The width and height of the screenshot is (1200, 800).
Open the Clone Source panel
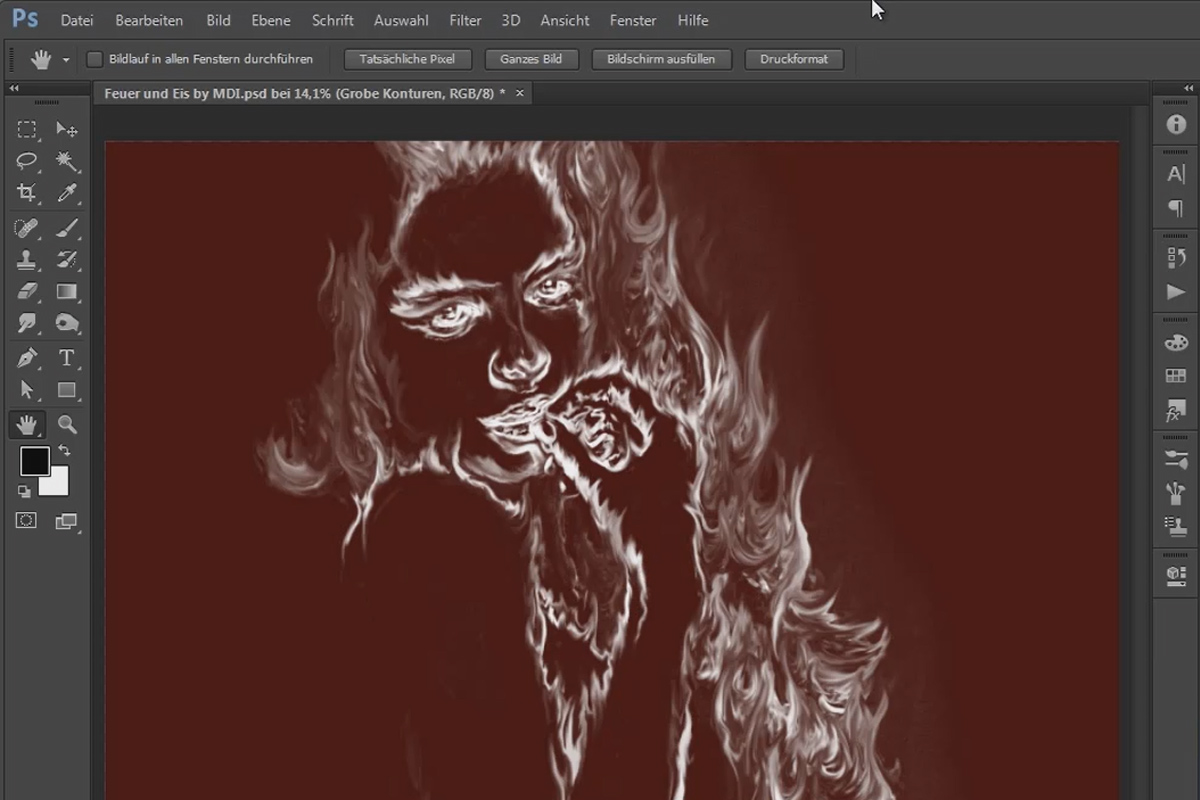pyautogui.click(x=1176, y=526)
